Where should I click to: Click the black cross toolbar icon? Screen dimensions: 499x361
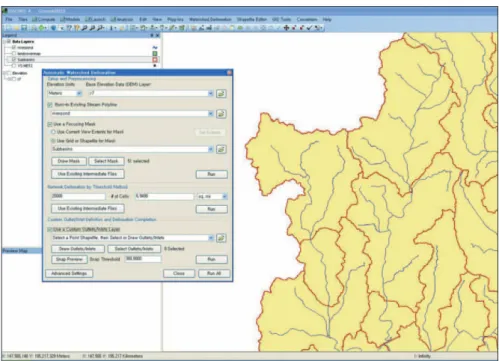286,28
